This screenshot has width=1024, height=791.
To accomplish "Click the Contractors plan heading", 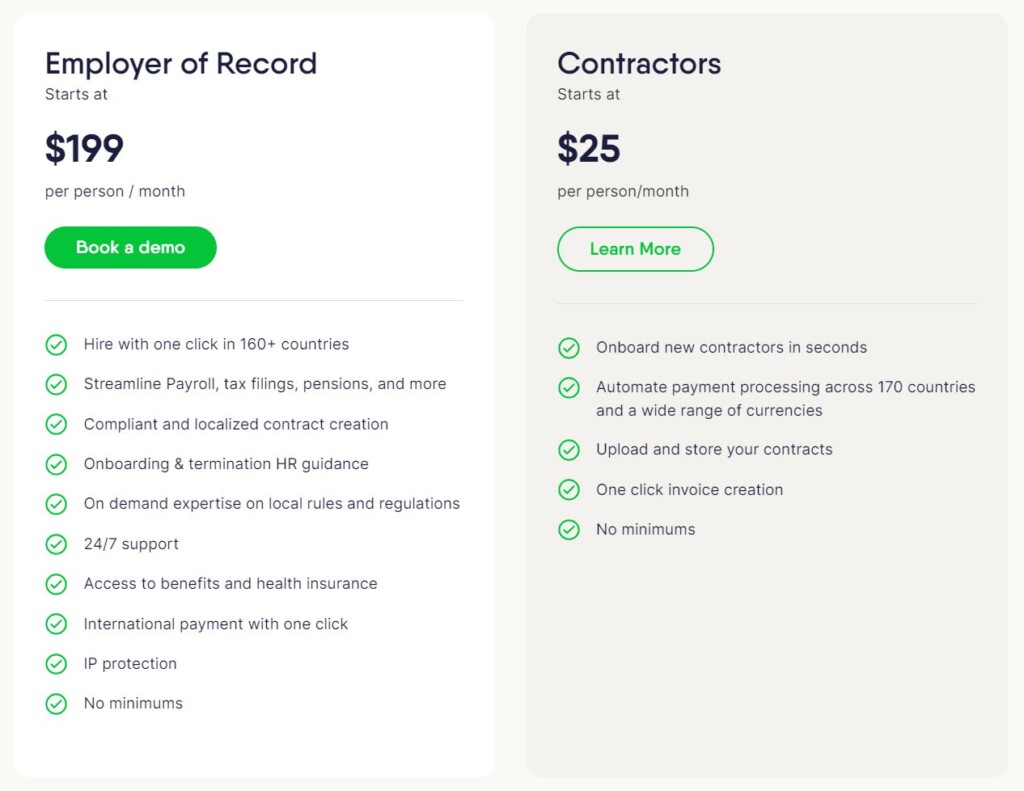I will [639, 64].
